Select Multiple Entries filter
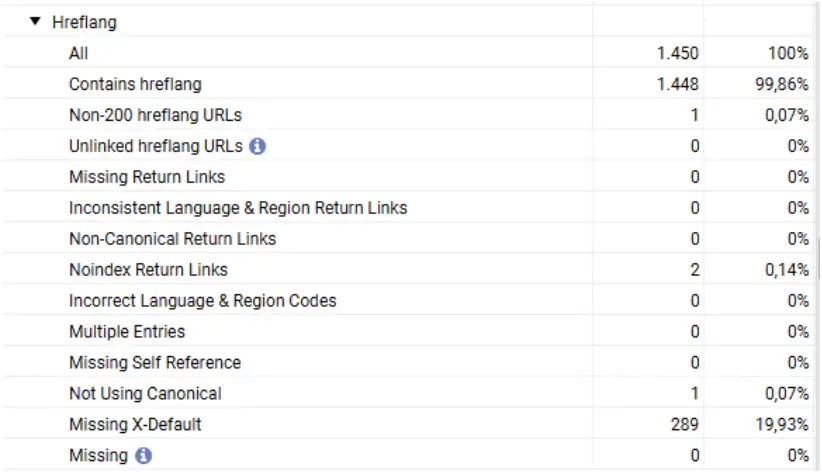This screenshot has height=472, width=822. (x=127, y=331)
